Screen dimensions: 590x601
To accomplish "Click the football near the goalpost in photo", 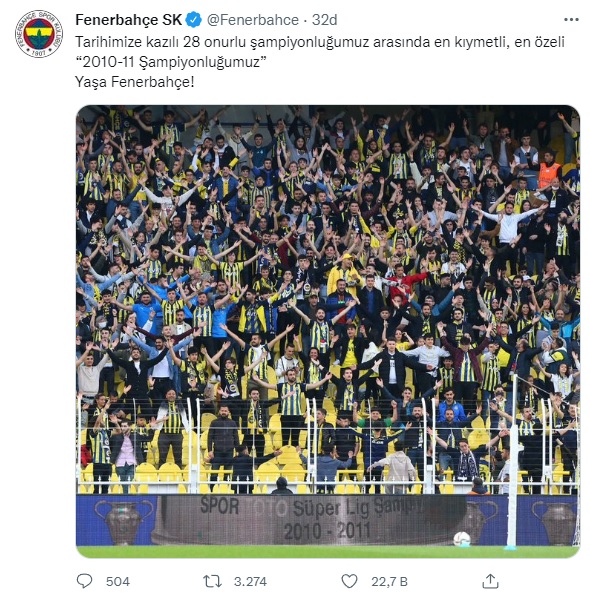I will (x=462, y=539).
